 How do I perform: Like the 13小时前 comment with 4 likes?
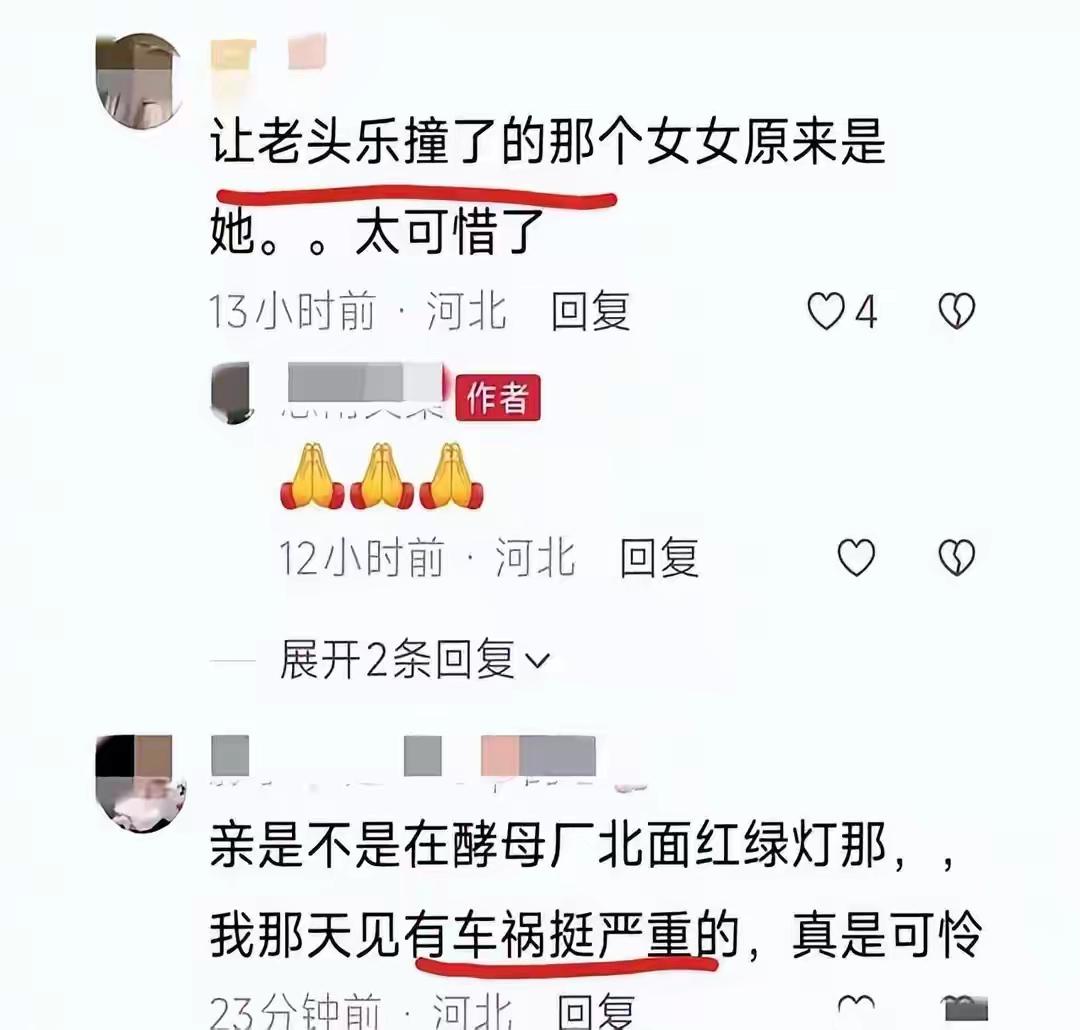click(826, 311)
